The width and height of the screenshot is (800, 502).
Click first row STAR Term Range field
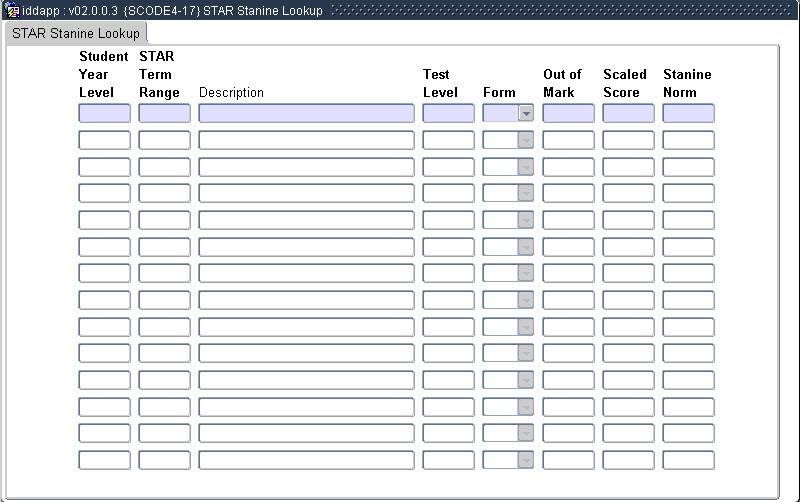[164, 113]
